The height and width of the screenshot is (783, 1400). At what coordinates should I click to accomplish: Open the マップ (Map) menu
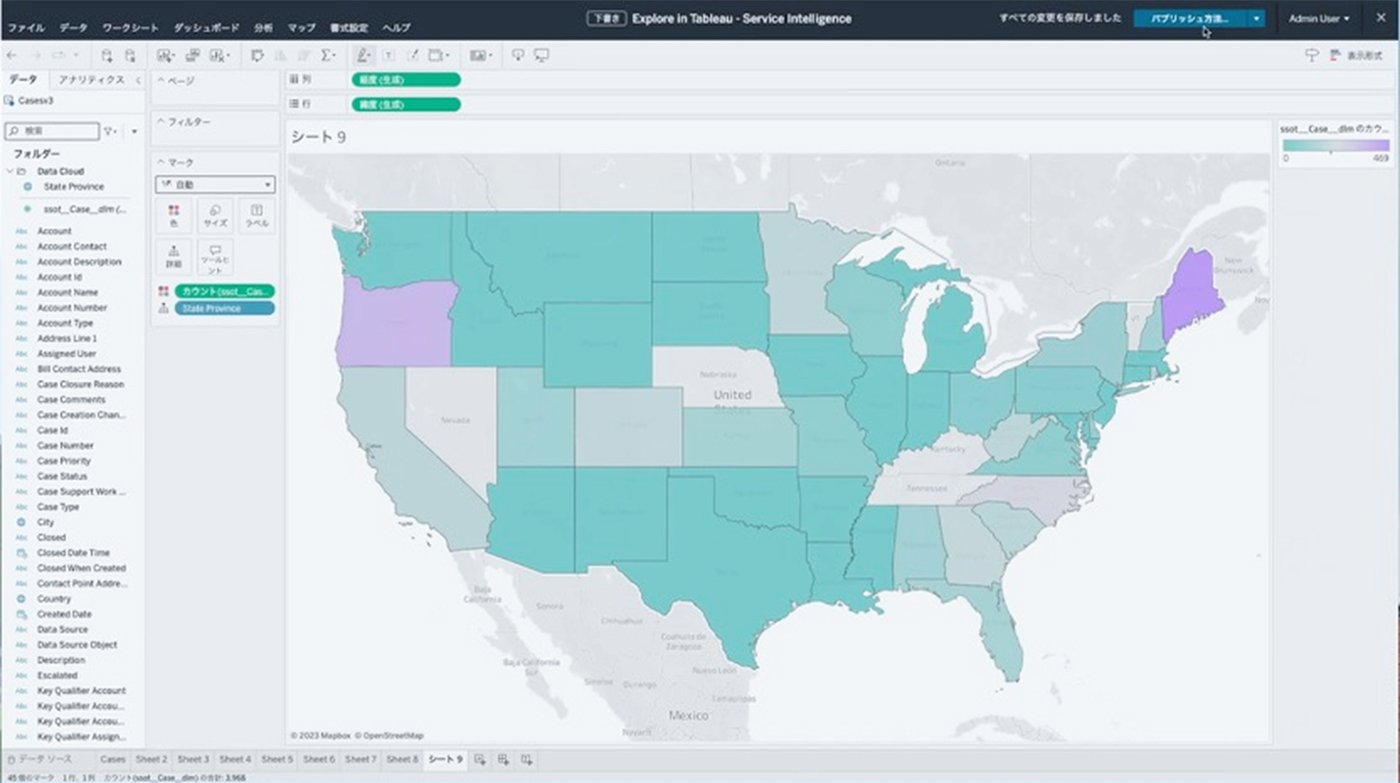(301, 28)
